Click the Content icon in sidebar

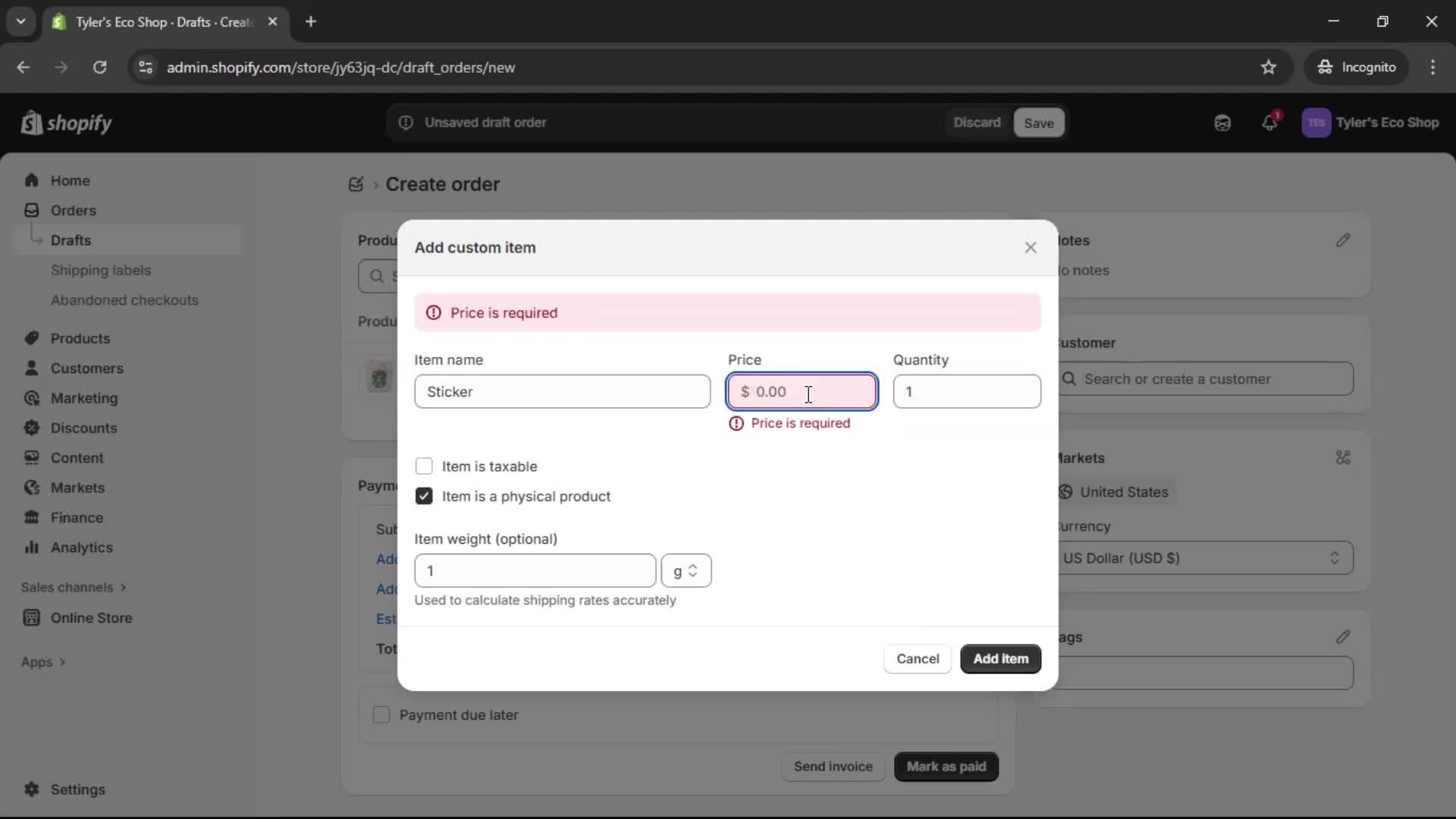point(31,458)
